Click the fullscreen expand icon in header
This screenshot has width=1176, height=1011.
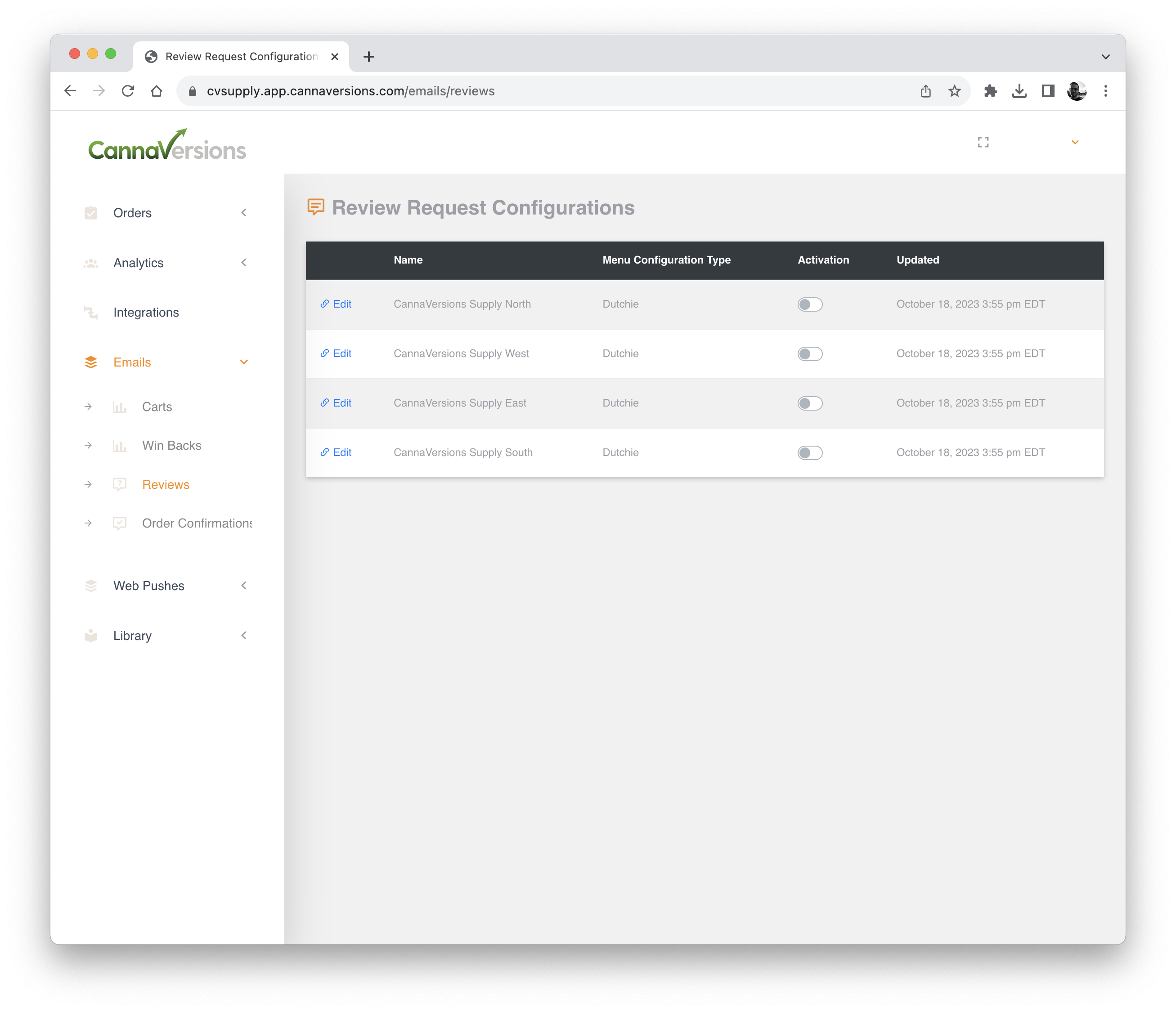tap(983, 143)
